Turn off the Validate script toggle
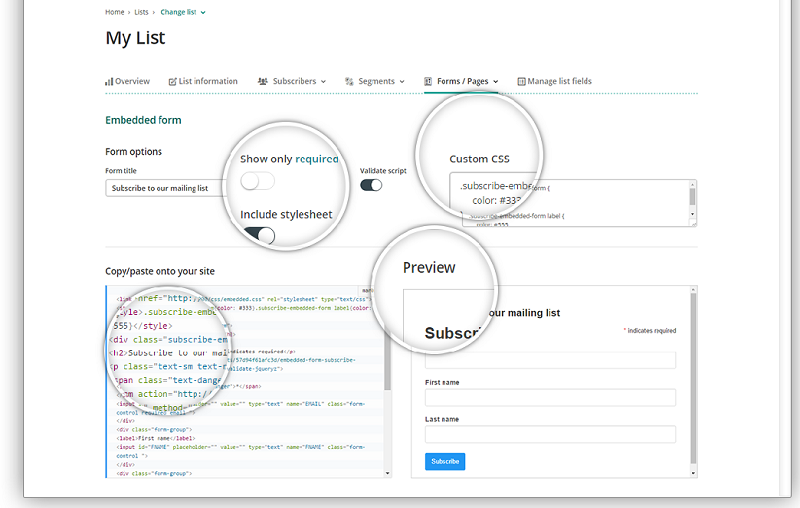 (371, 185)
